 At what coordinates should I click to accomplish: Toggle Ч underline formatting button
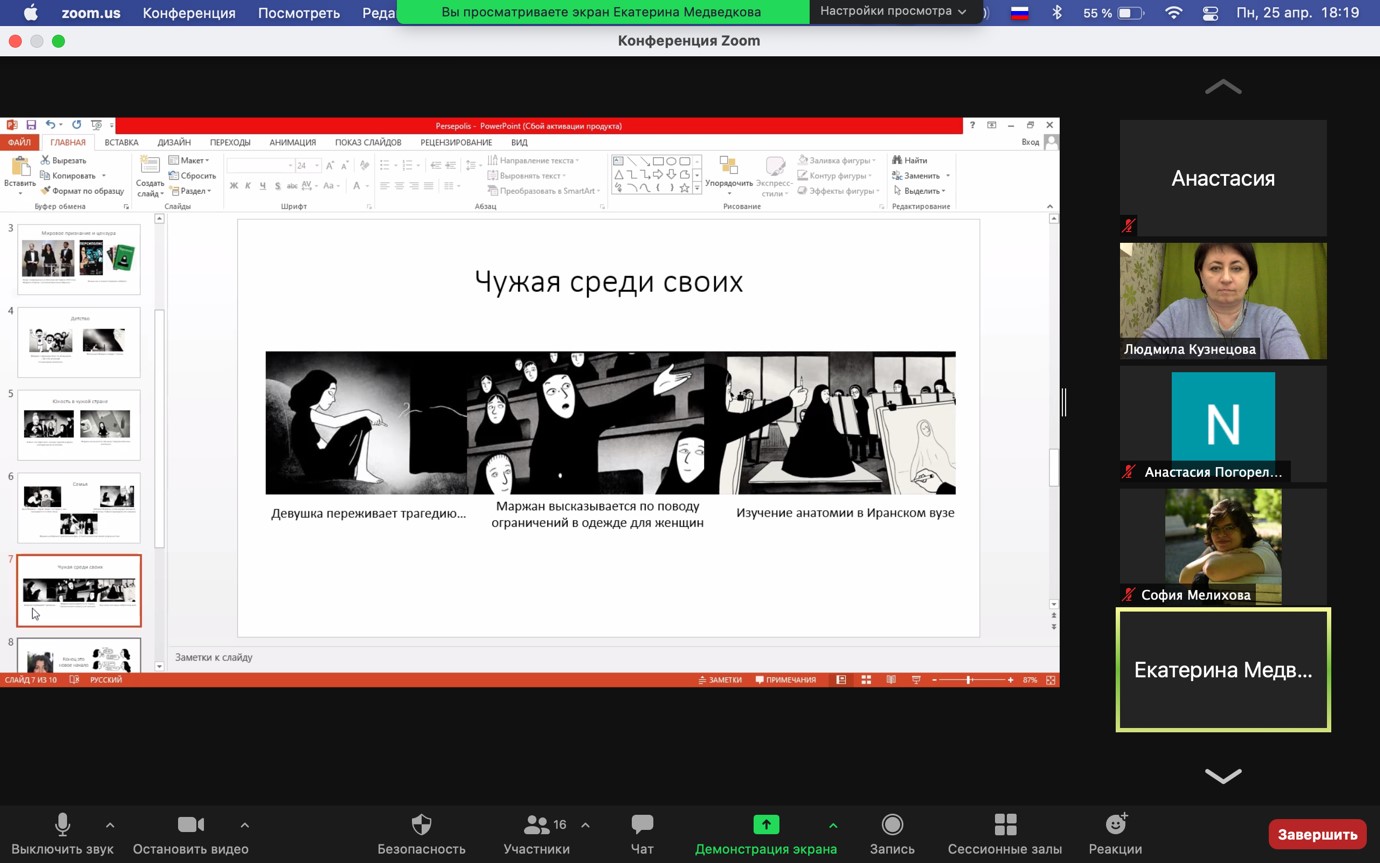pos(262,186)
